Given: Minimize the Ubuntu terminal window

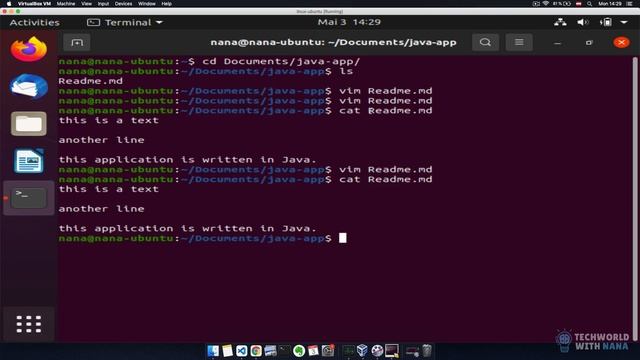Looking at the screenshot, I should 558,43.
